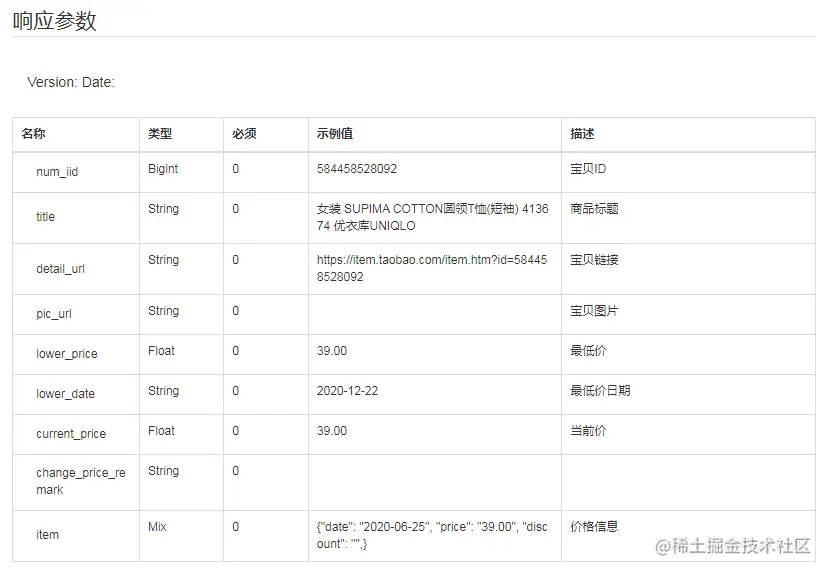Select the example value 584458528092

[356, 169]
